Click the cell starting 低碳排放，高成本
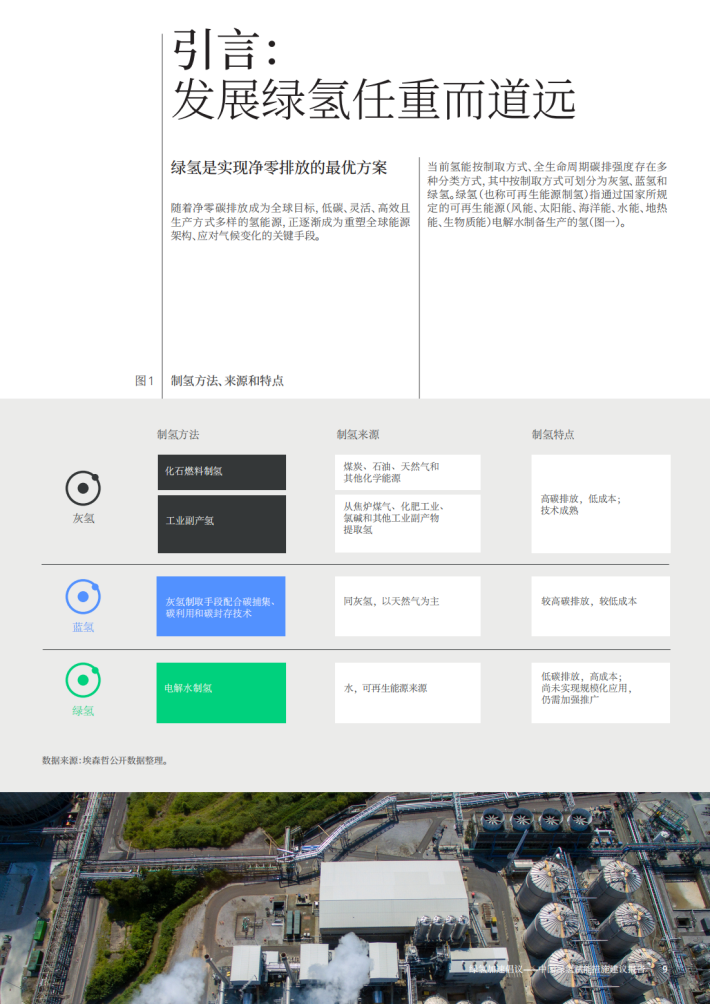Viewport: 710px width, 1004px height. 601,693
